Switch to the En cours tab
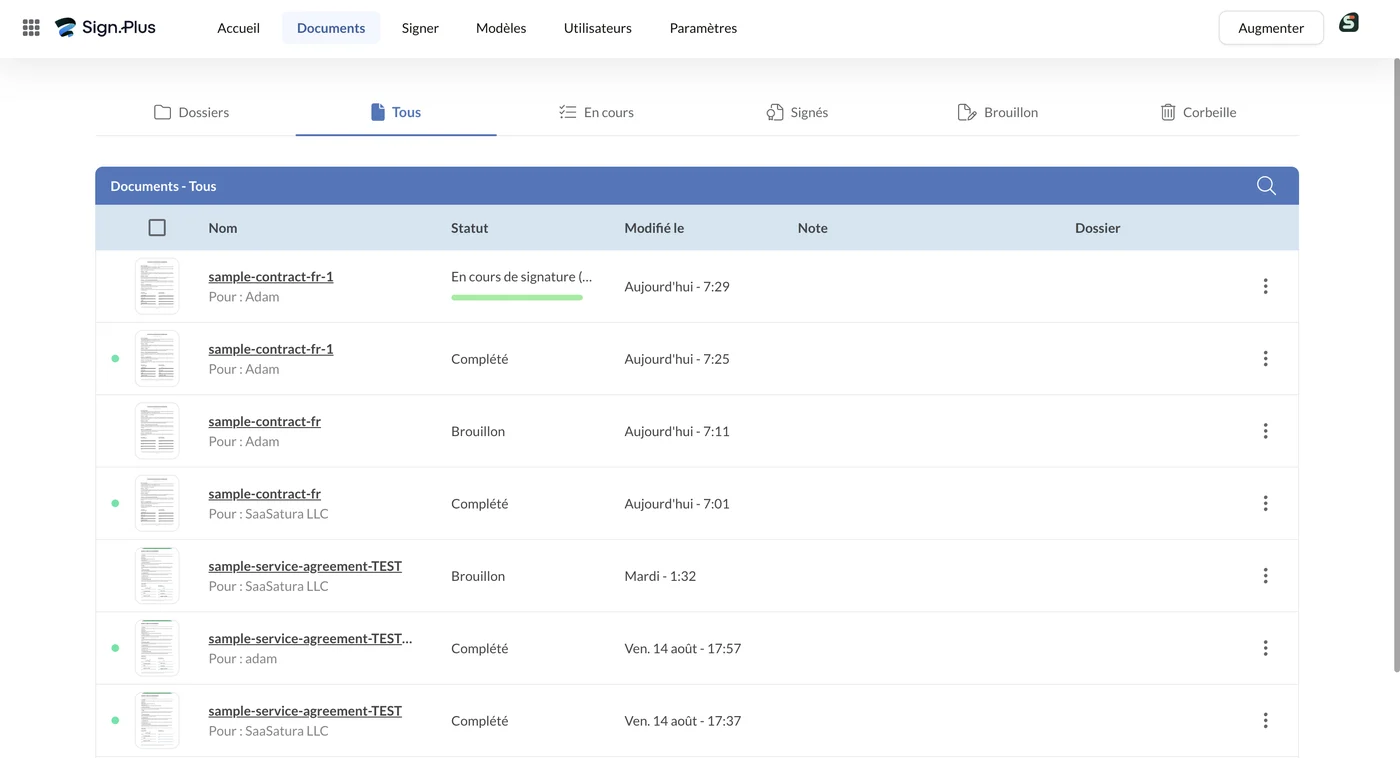 pos(596,112)
